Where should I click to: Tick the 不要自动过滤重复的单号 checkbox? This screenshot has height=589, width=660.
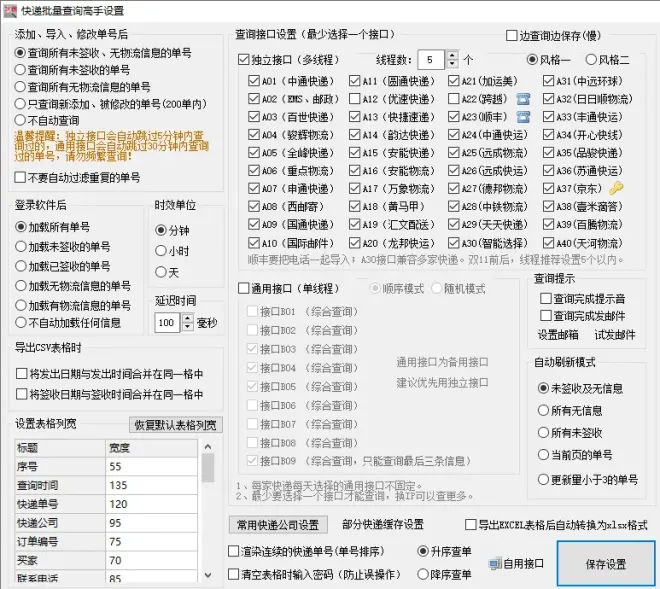[20, 177]
